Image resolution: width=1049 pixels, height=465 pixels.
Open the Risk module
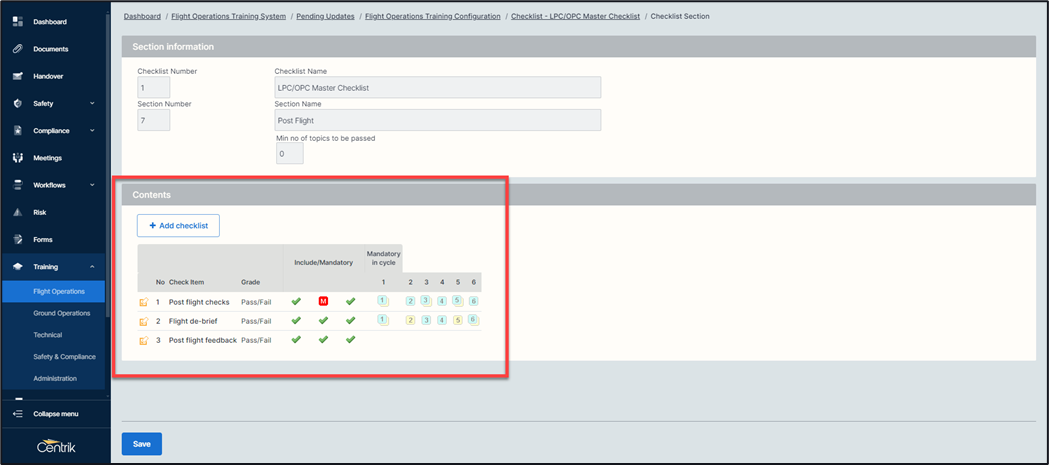pos(40,213)
